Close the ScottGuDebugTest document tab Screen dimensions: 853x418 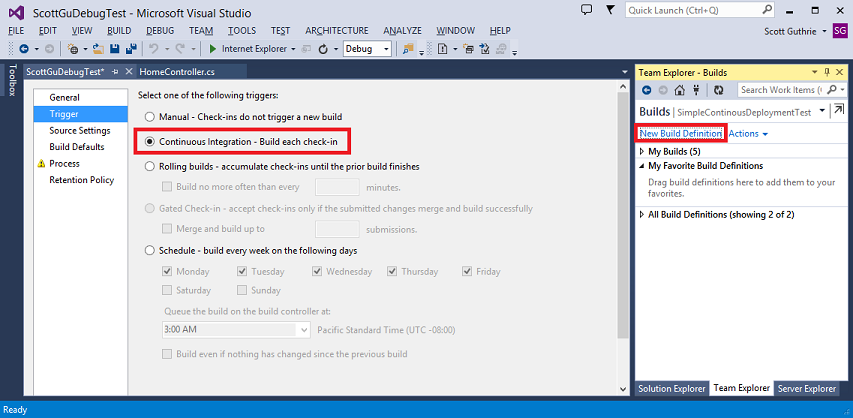(129, 72)
